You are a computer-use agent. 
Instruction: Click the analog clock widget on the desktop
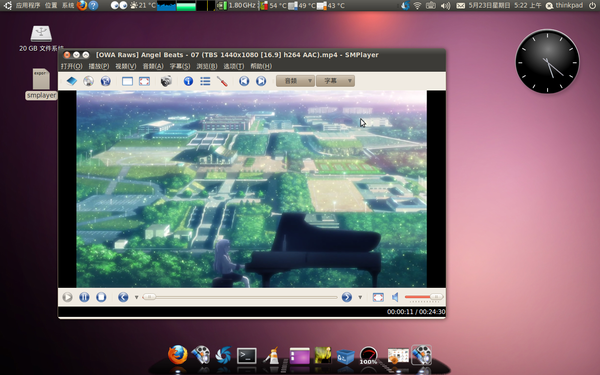coord(547,62)
